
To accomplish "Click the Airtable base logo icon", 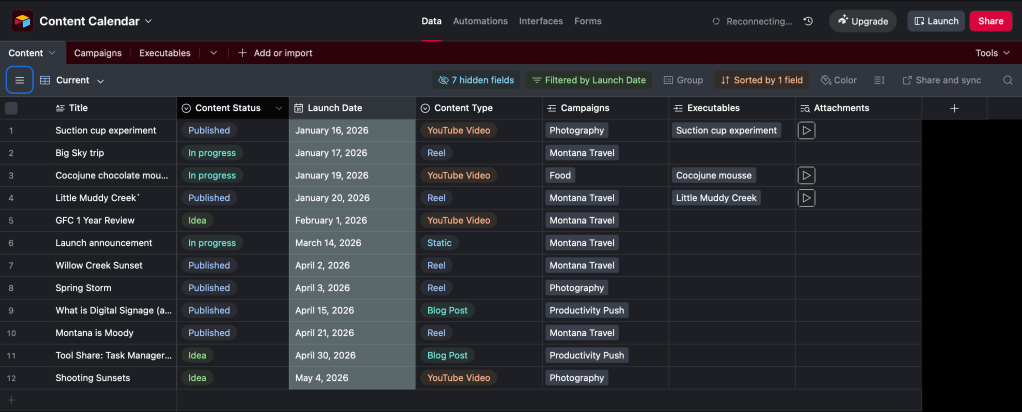I will 22,21.
